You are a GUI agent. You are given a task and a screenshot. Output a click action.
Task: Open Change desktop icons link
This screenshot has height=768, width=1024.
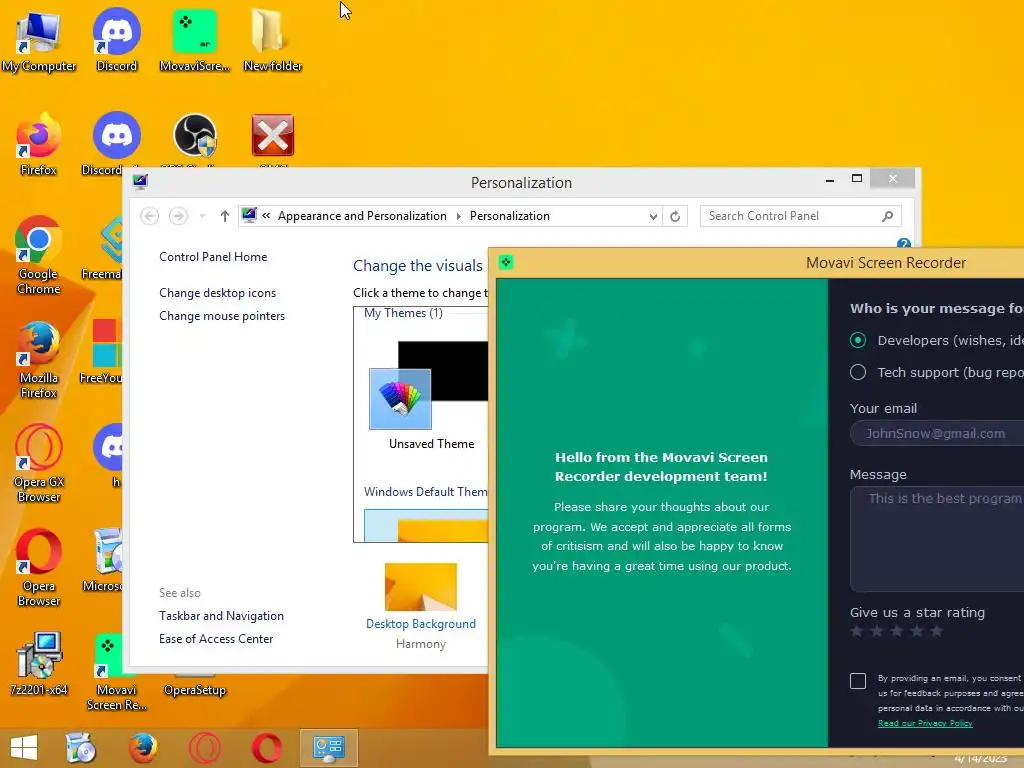(217, 293)
